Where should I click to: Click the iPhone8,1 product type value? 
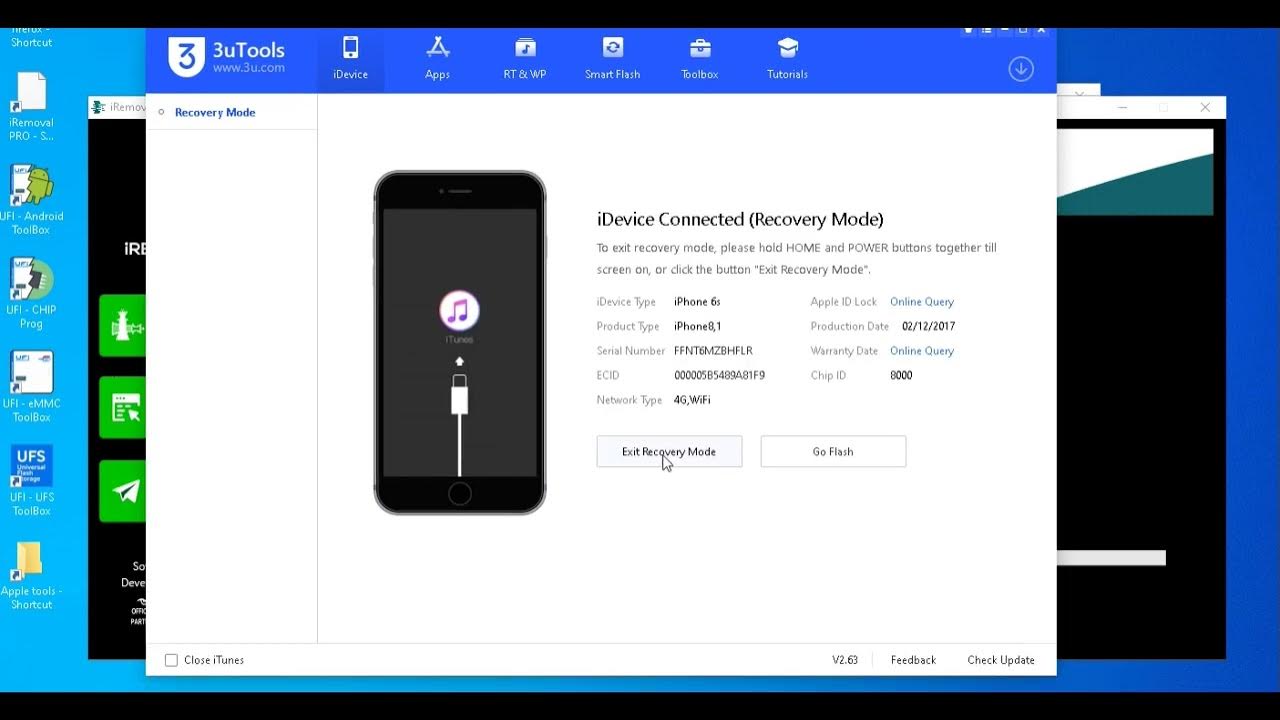[x=697, y=327]
